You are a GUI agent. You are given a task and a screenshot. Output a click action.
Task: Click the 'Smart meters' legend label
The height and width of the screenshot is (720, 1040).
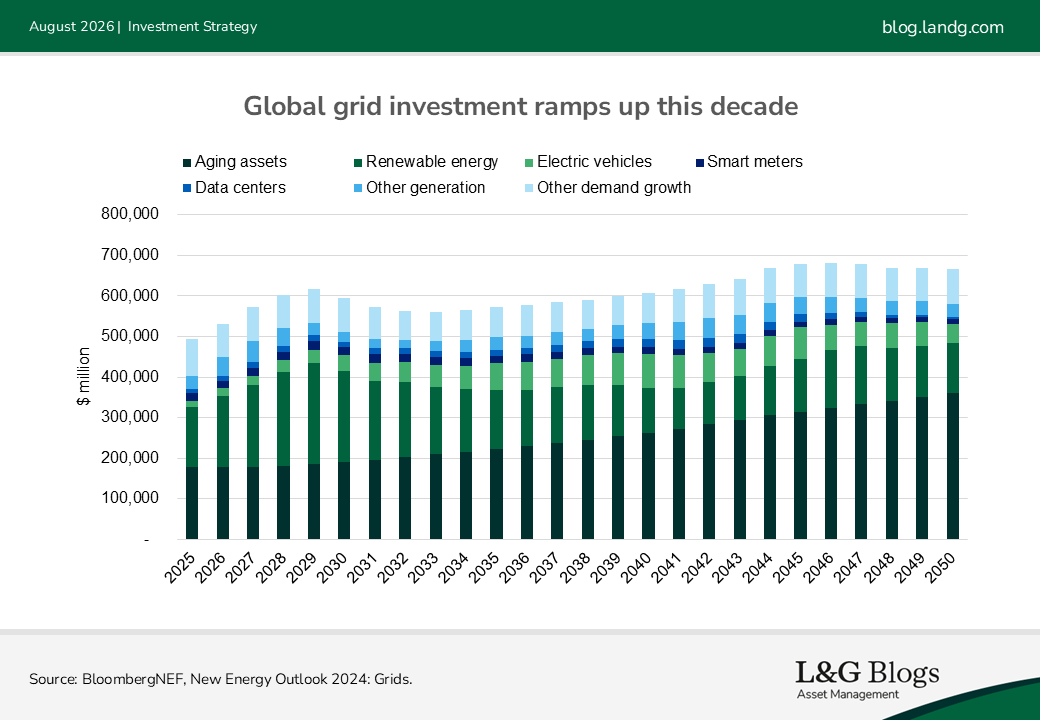[x=755, y=162]
